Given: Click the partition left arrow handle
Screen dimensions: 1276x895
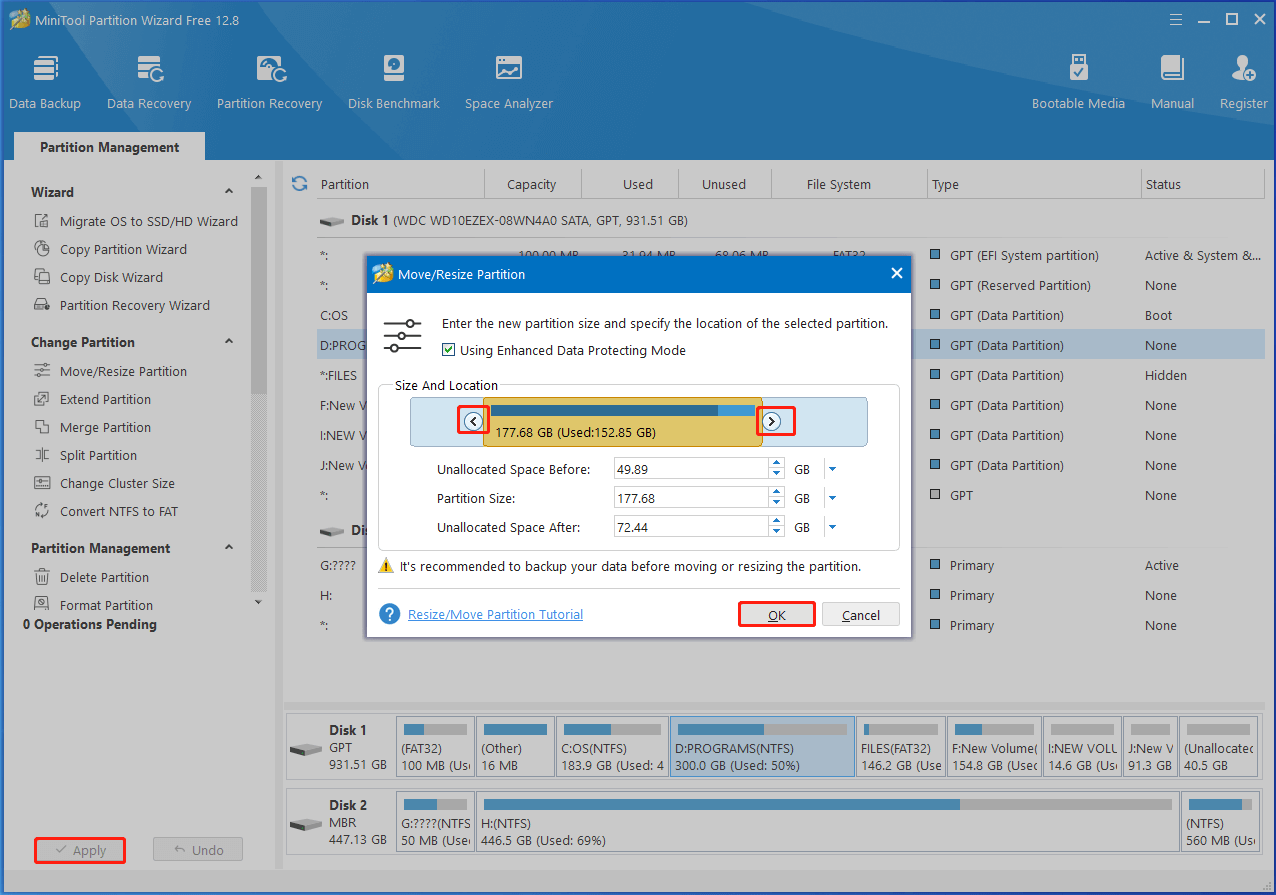Looking at the screenshot, I should tap(473, 421).
